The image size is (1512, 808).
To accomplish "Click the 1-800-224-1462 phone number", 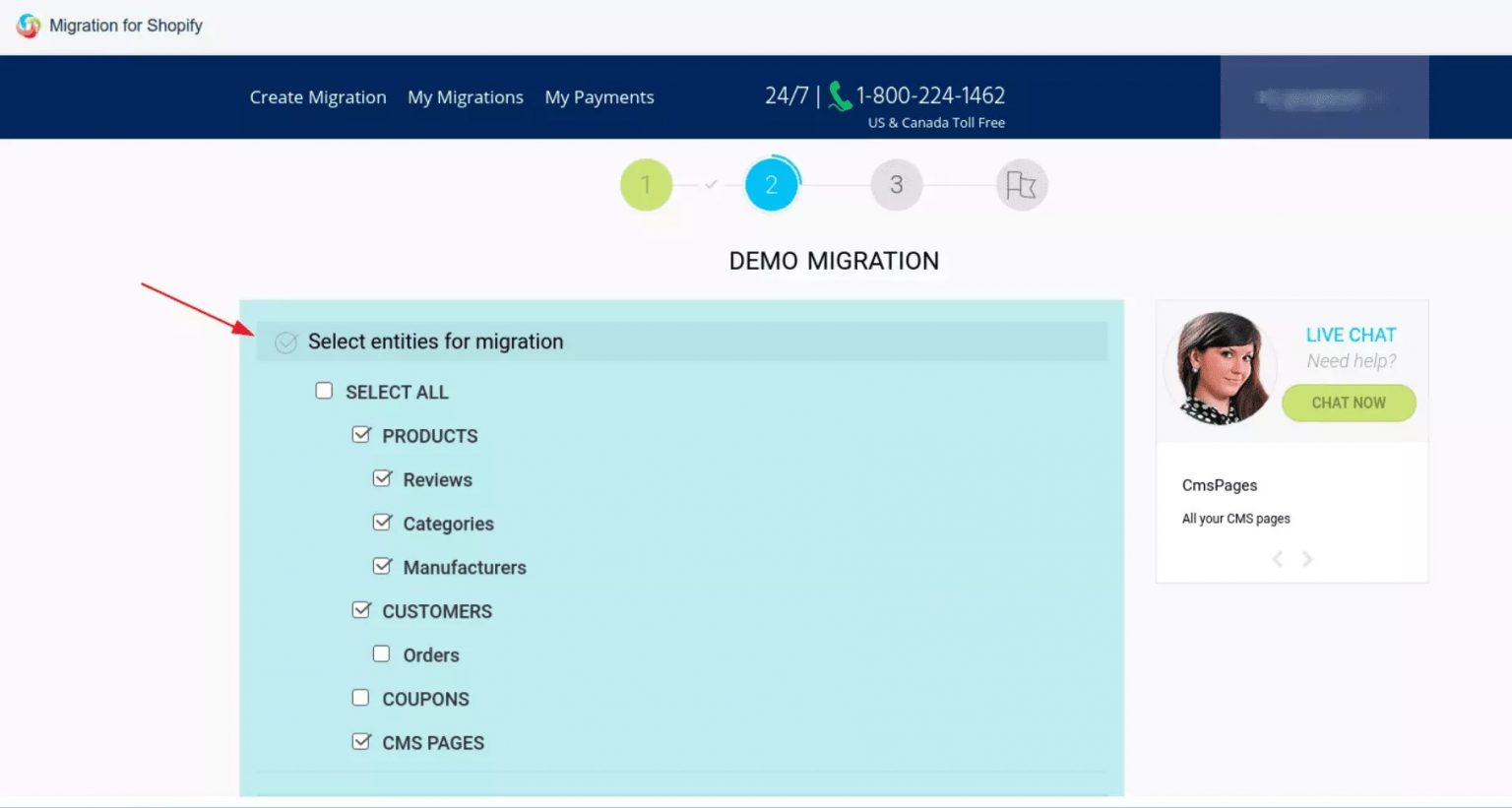I will 930,94.
